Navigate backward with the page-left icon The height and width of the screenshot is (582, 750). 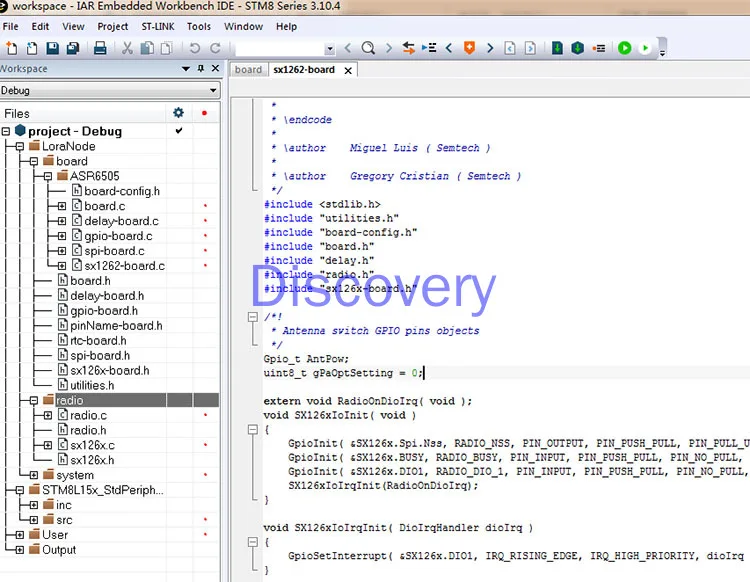[510, 48]
